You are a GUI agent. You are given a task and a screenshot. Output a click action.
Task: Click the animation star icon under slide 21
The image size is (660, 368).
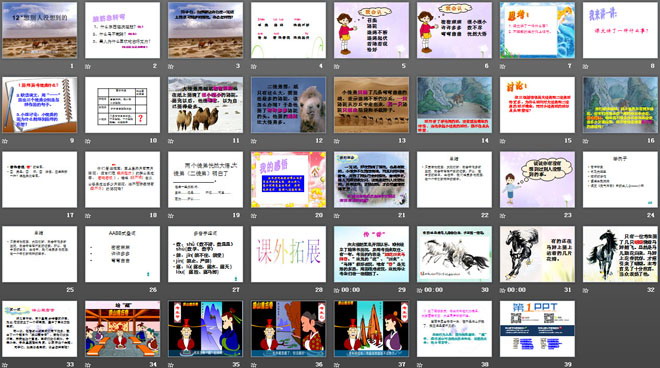tap(337, 215)
